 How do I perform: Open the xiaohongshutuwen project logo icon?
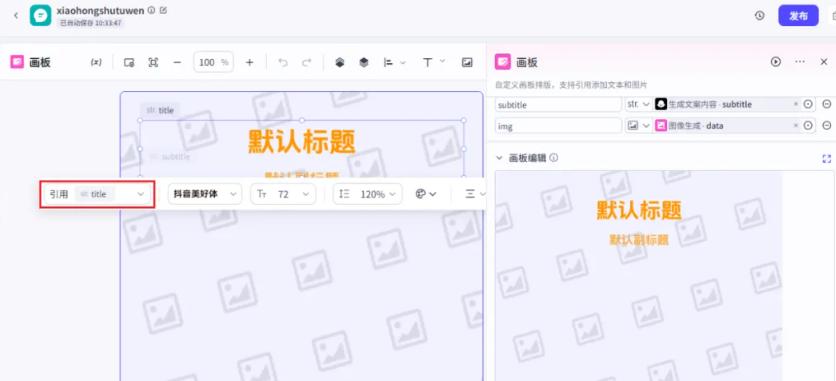pos(41,15)
